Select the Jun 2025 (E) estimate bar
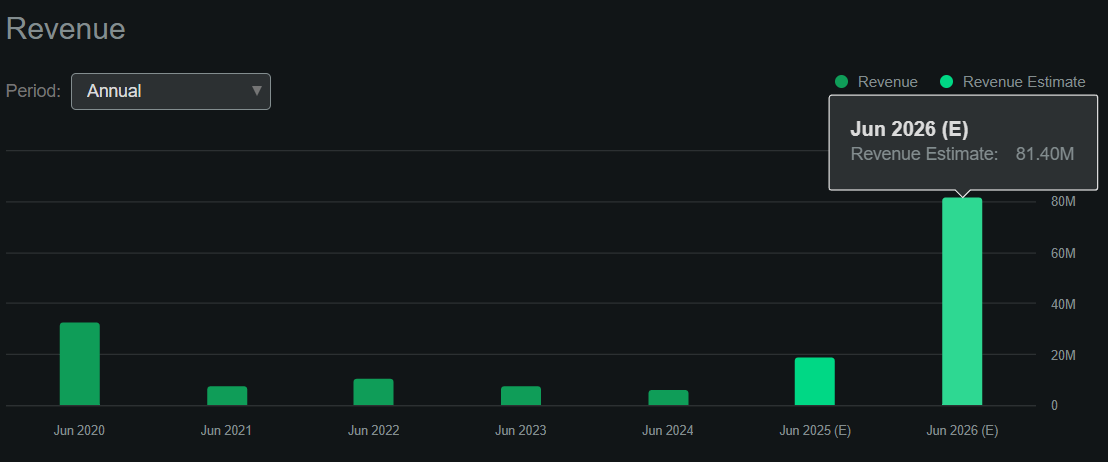Viewport: 1108px width, 462px height. coord(815,381)
